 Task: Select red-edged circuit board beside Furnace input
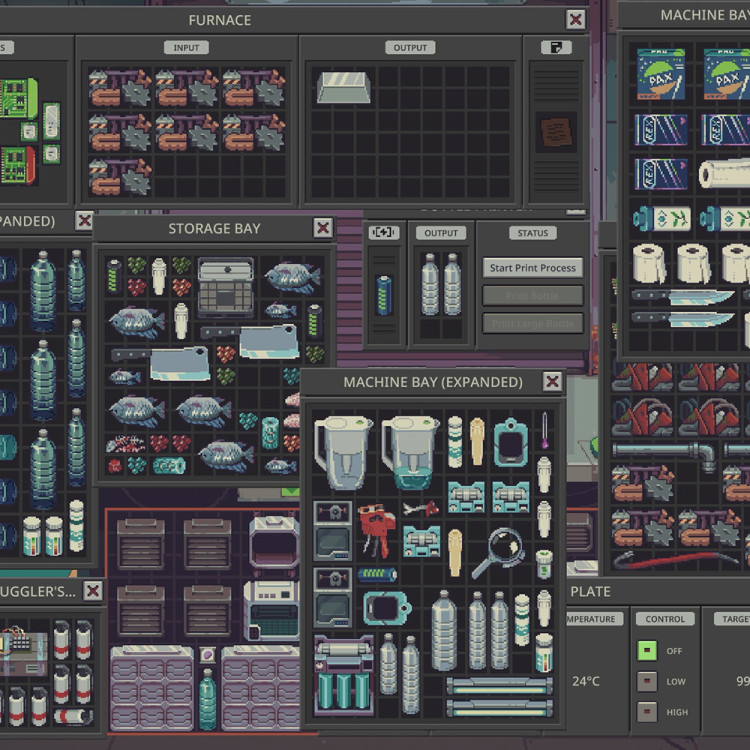[x=18, y=165]
